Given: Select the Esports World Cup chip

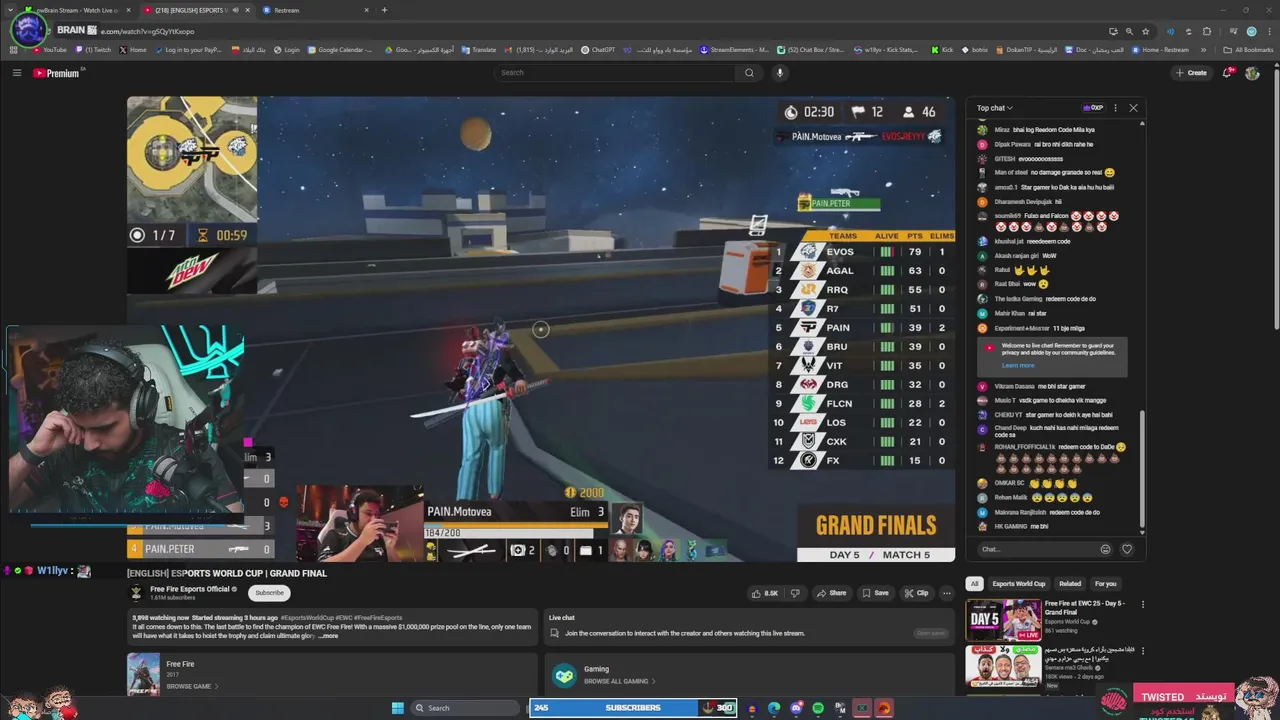Looking at the screenshot, I should (1019, 584).
